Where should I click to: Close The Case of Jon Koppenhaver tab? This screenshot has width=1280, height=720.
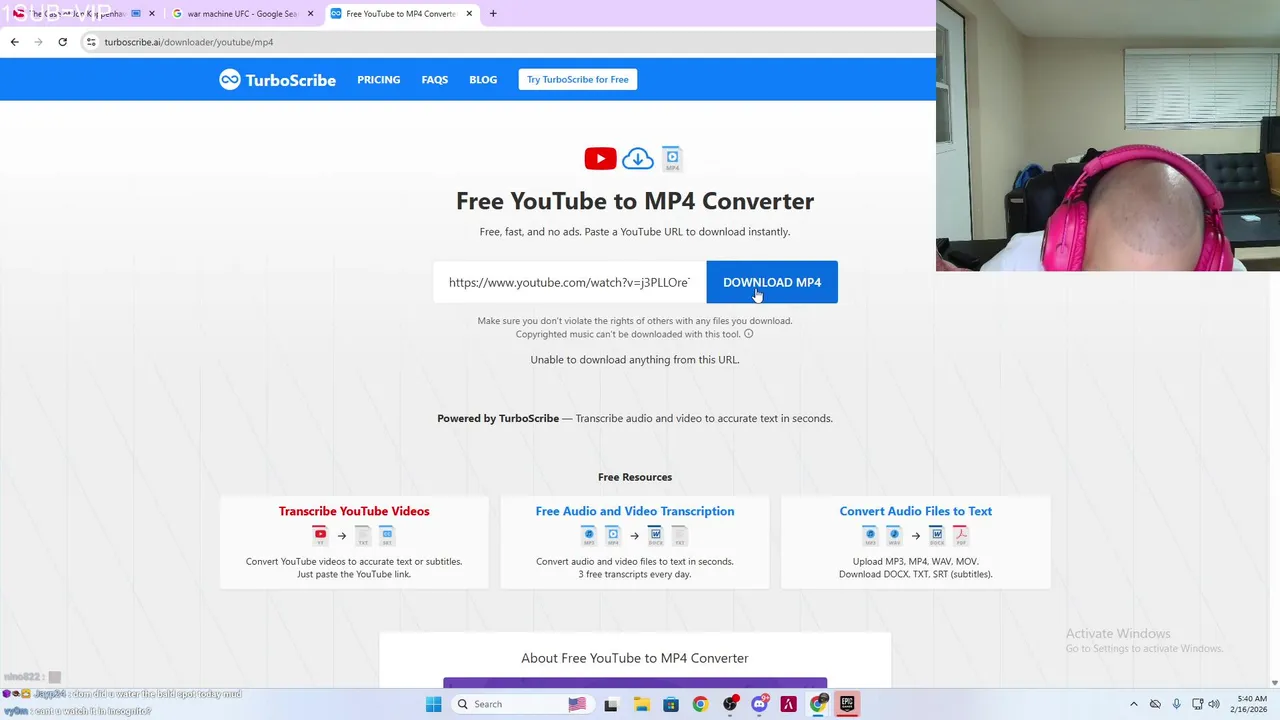pyautogui.click(x=152, y=14)
